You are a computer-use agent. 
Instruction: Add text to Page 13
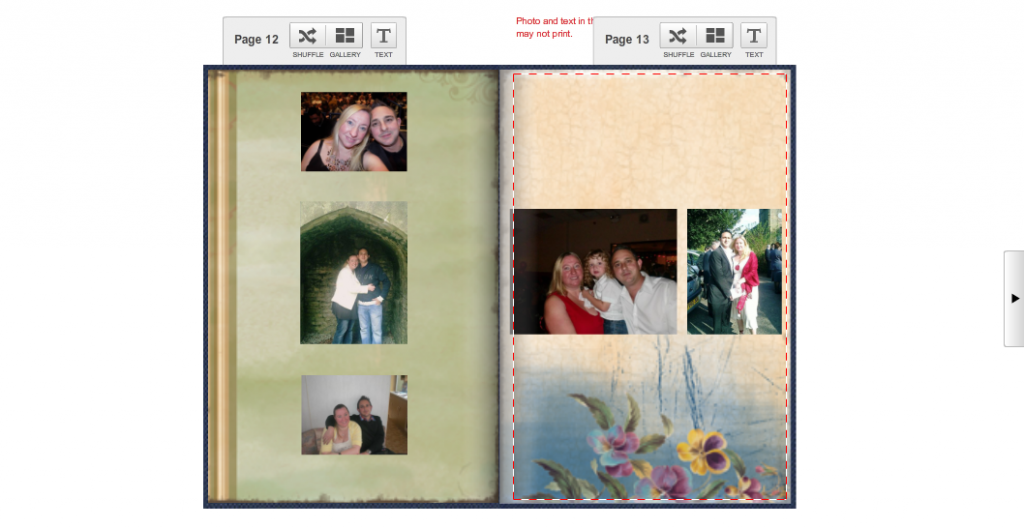coord(754,36)
